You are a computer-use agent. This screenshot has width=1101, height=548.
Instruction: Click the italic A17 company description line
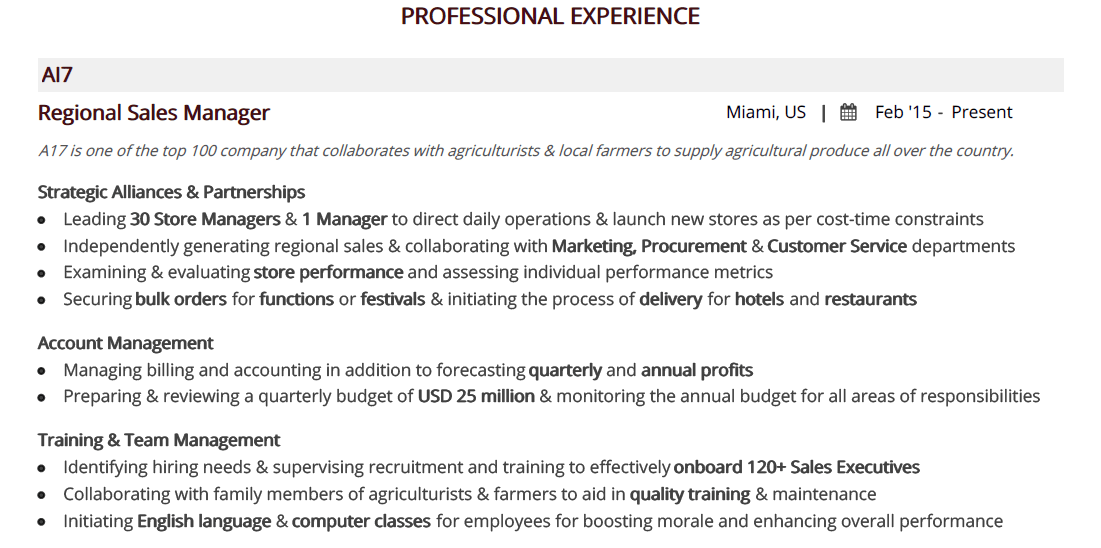point(525,151)
